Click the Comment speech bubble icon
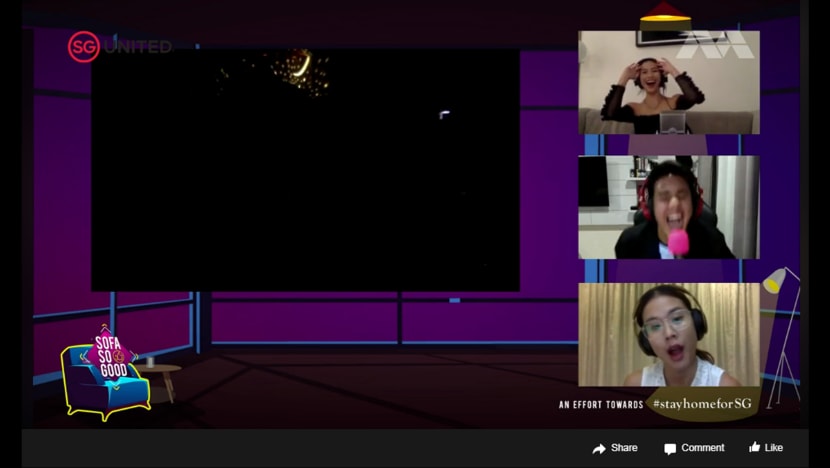This screenshot has width=830, height=468. [x=670, y=449]
